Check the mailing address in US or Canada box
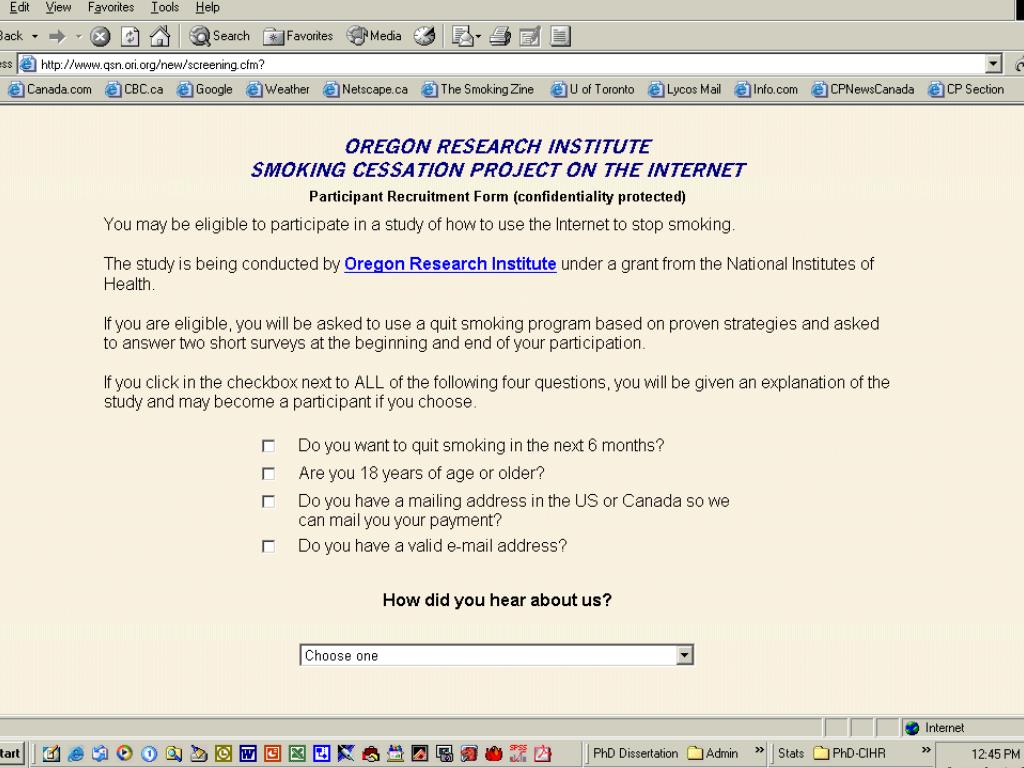Viewport: 1024px width, 768px height. (x=268, y=502)
